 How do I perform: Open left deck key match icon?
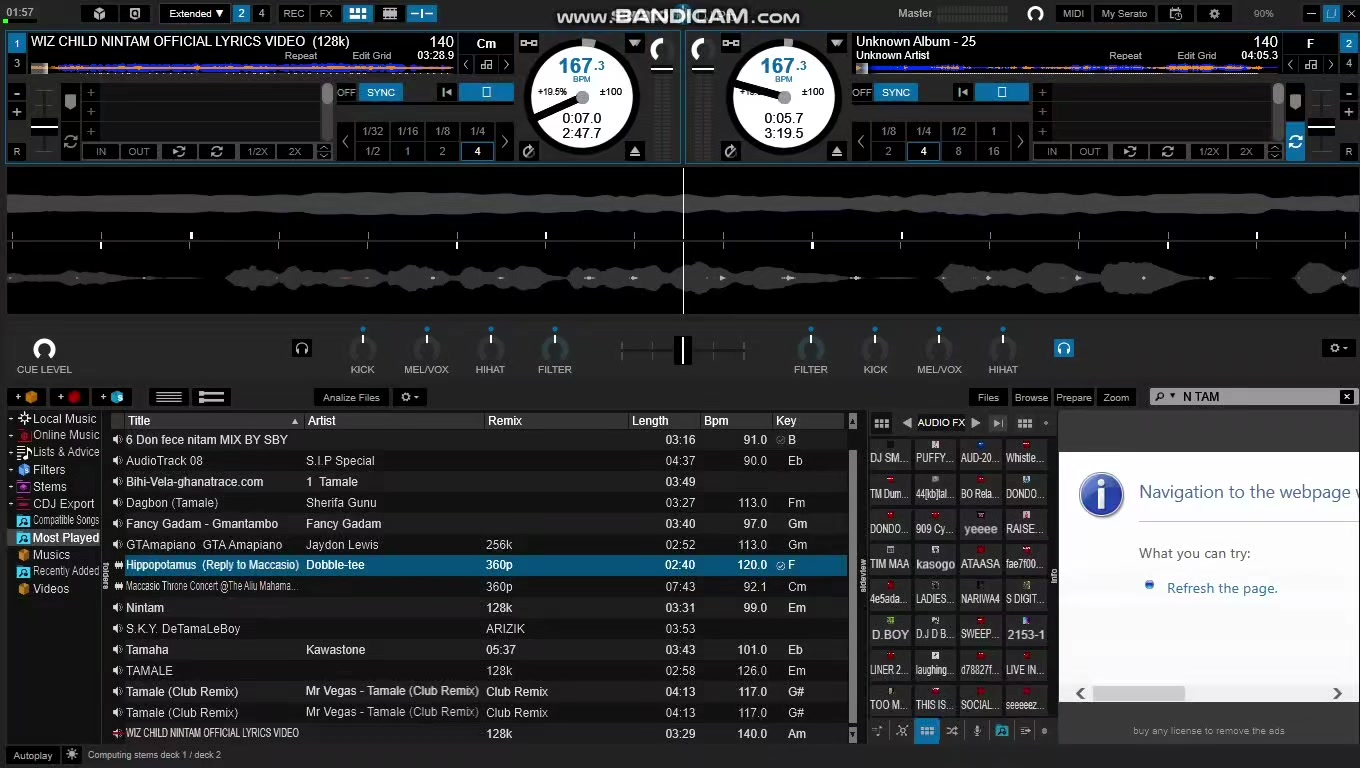[486, 65]
